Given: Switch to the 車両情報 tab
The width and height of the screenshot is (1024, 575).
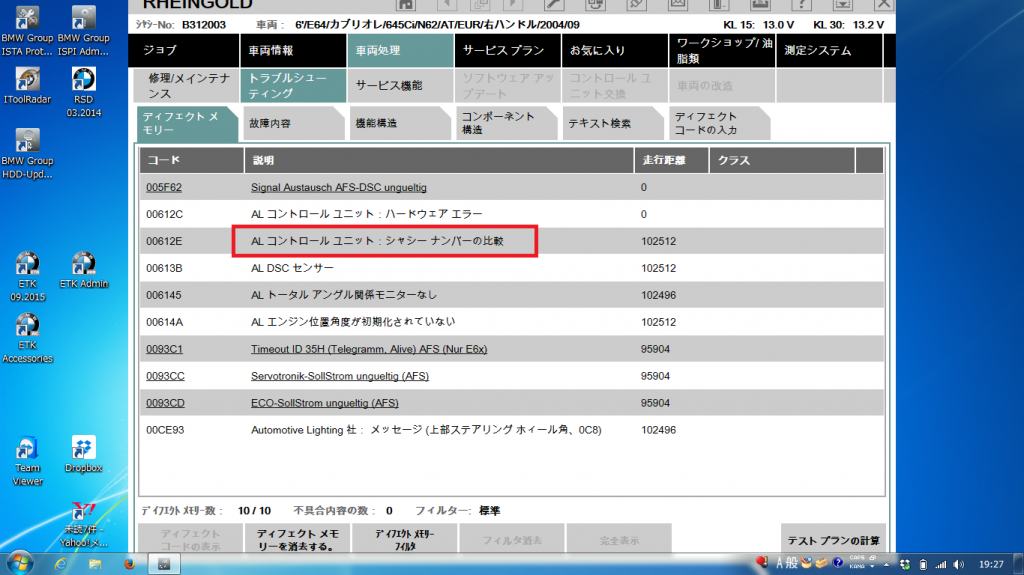Looking at the screenshot, I should click(293, 50).
